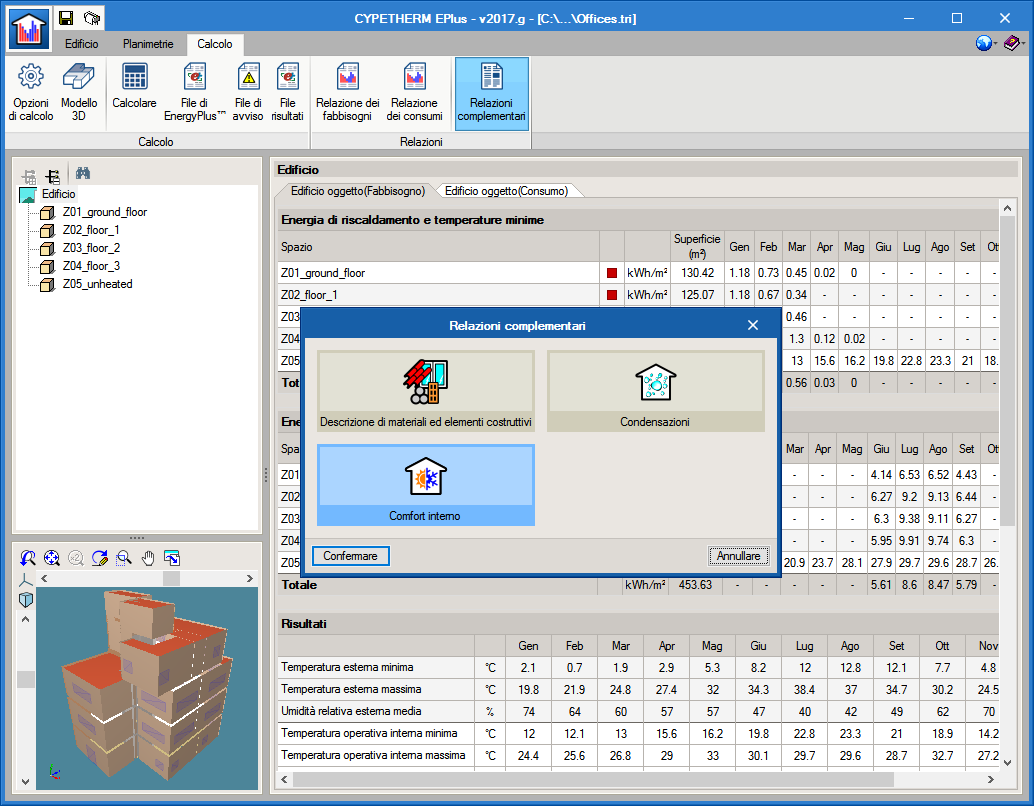Click the binoculars search icon

[83, 174]
